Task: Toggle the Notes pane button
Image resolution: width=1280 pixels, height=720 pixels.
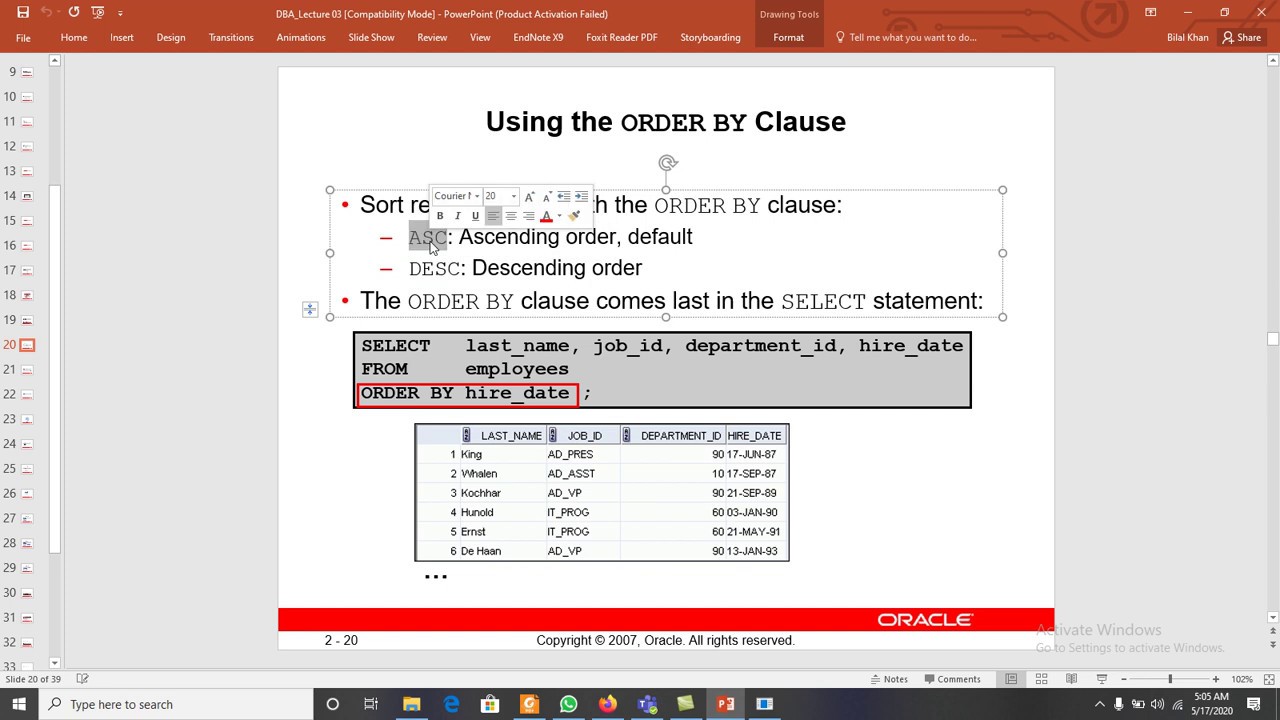Action: pyautogui.click(x=887, y=679)
